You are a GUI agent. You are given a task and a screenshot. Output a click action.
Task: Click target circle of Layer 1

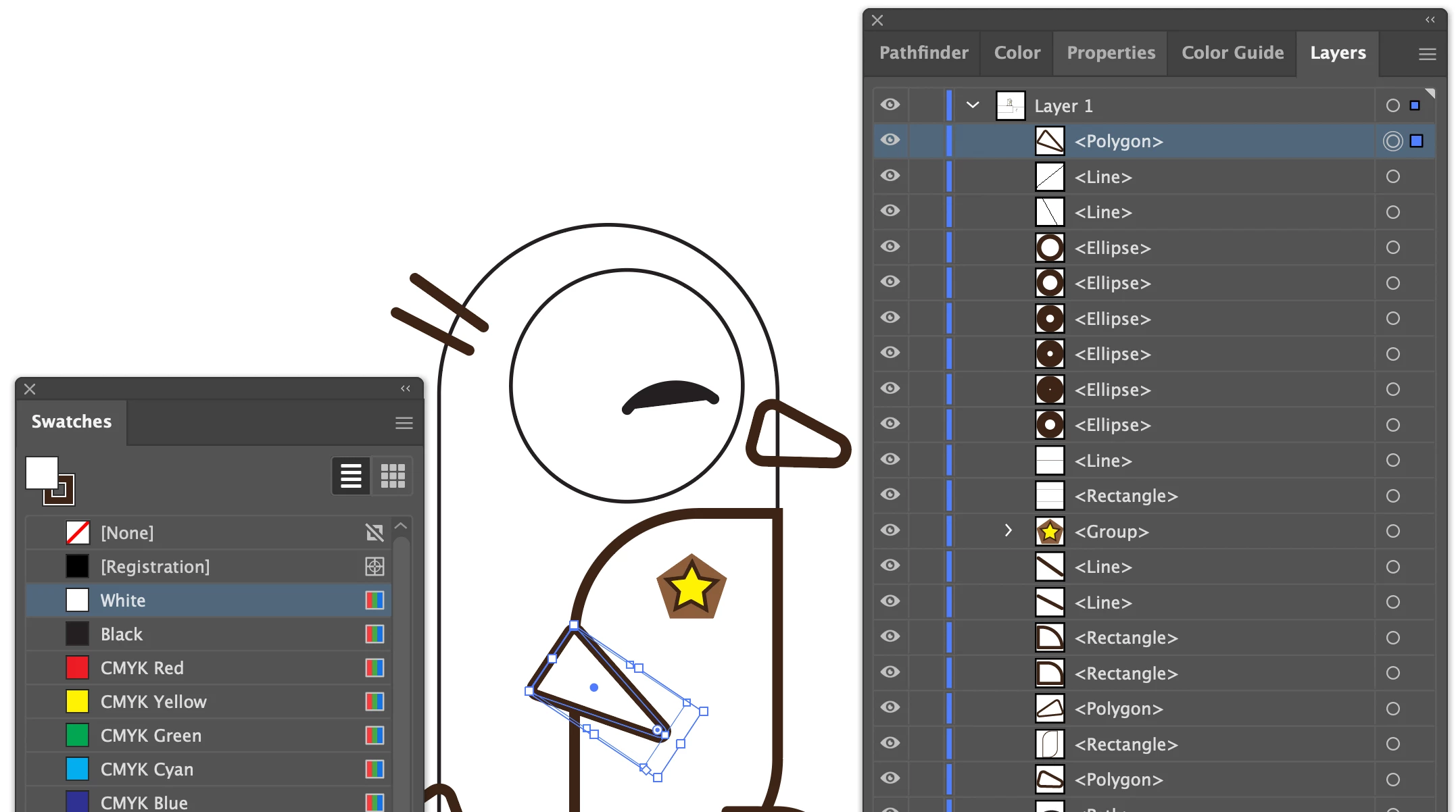[1392, 105]
